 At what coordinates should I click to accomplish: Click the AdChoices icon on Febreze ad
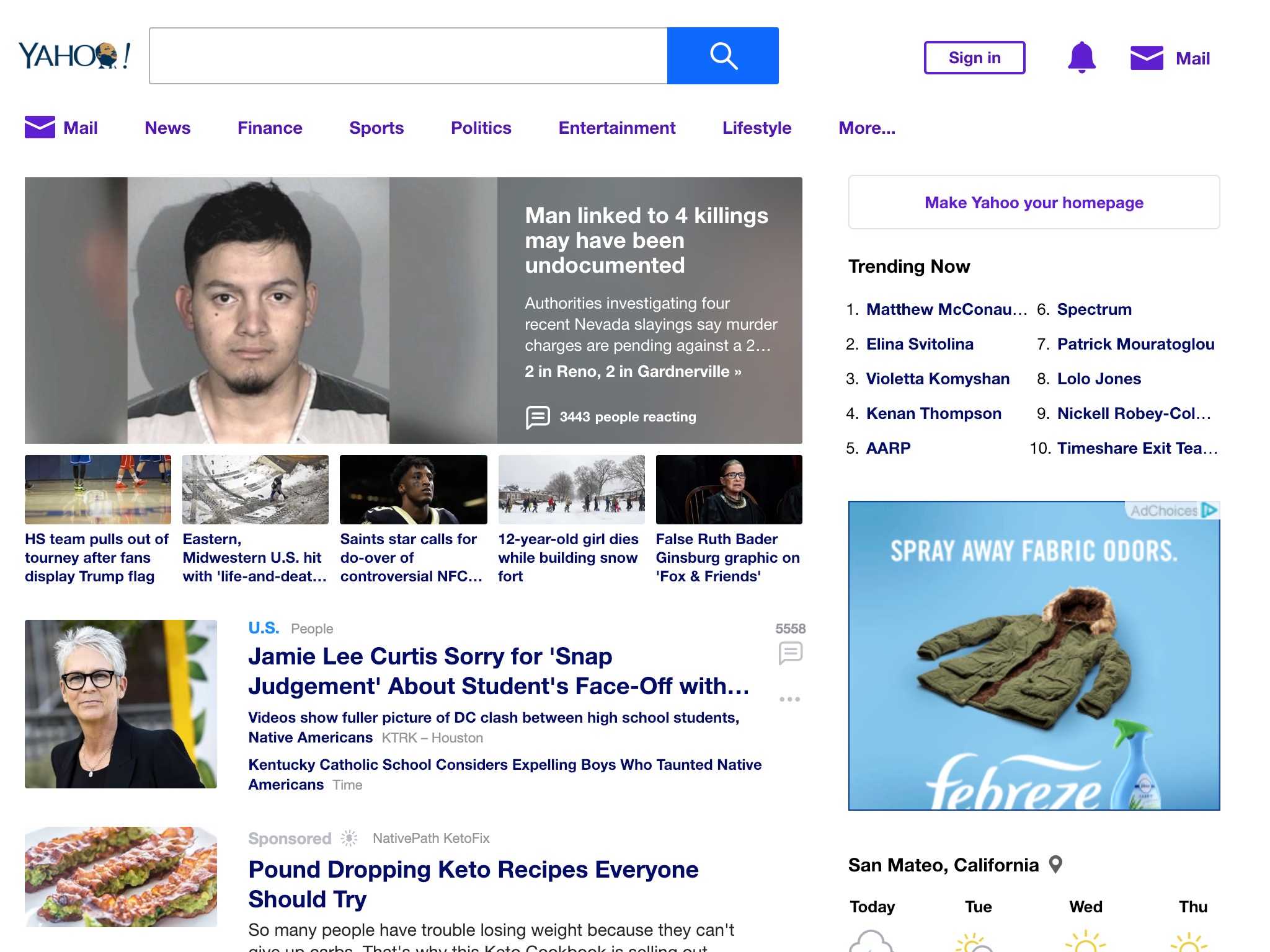point(1213,510)
